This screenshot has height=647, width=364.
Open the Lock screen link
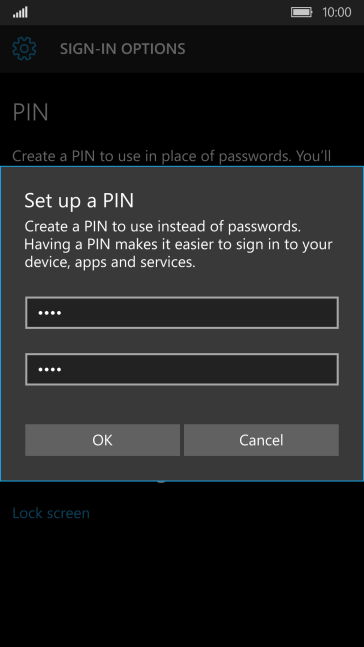(51, 513)
